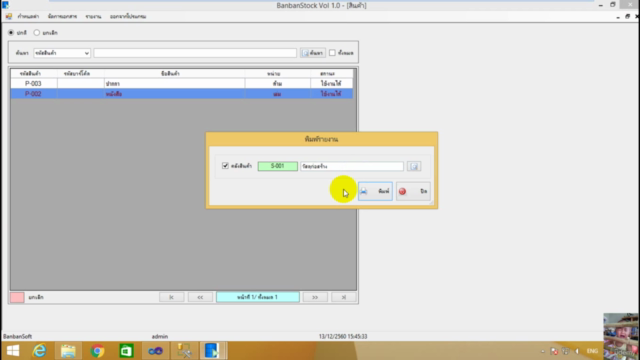Click BanbanSoft in the status bar
This screenshot has height=360, width=640.
pyautogui.click(x=18, y=336)
